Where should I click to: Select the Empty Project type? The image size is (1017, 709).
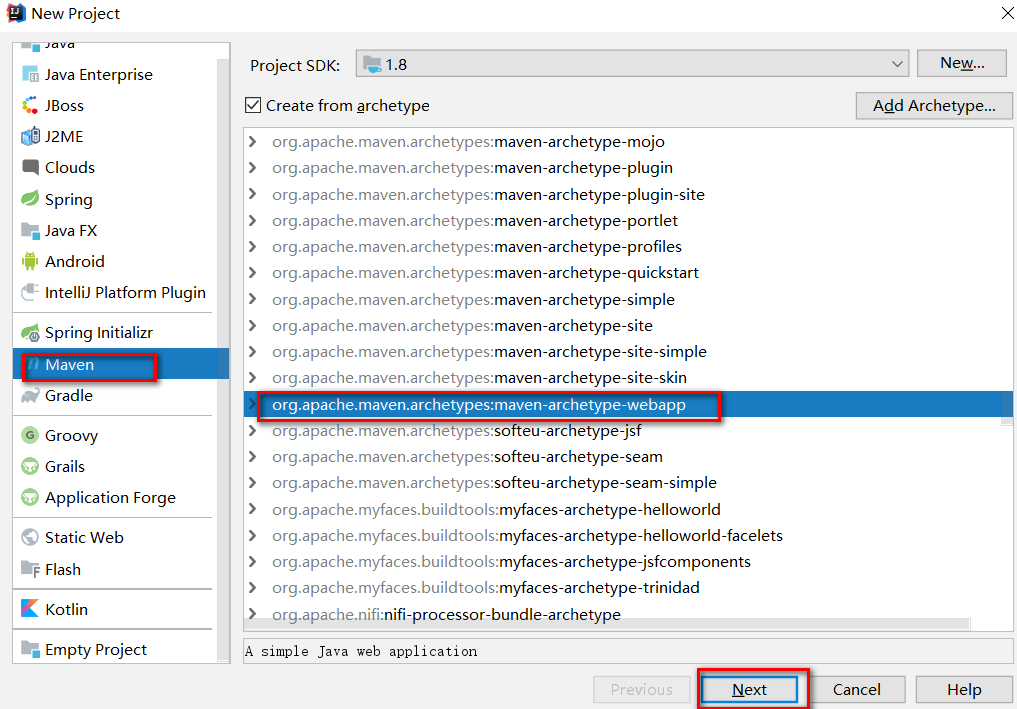coord(115,649)
